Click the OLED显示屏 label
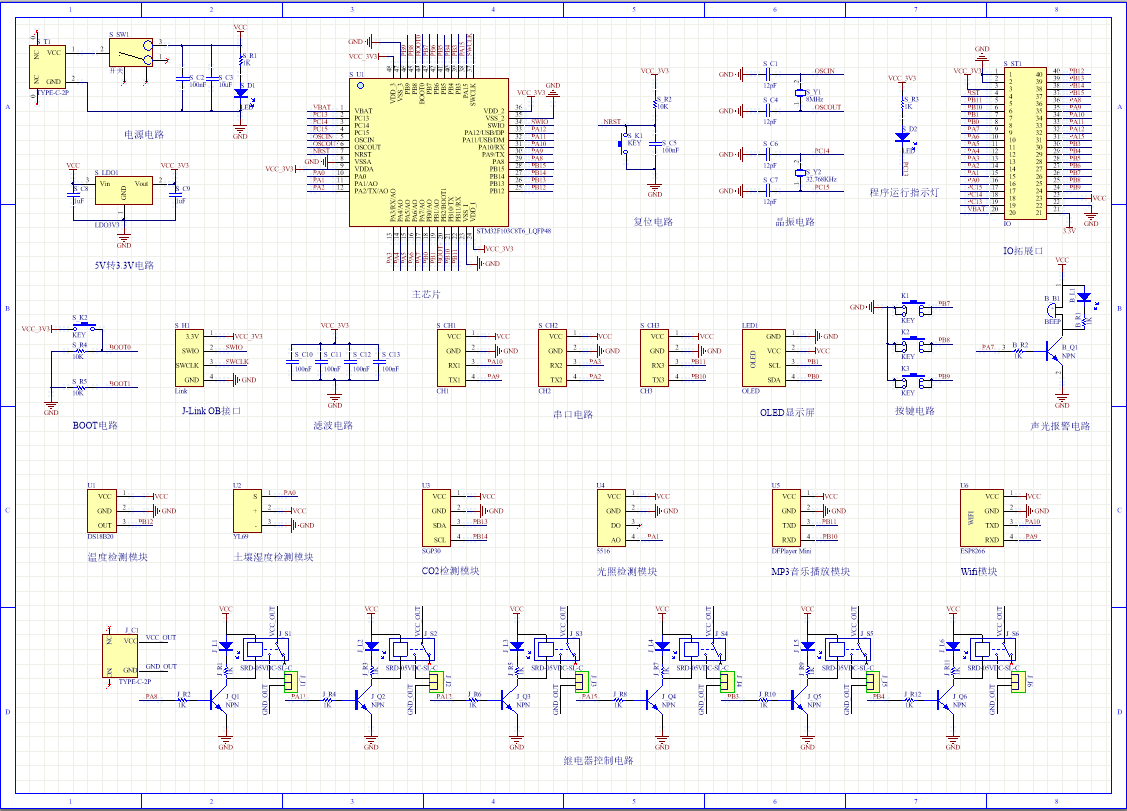The image size is (1127, 811). [x=787, y=413]
